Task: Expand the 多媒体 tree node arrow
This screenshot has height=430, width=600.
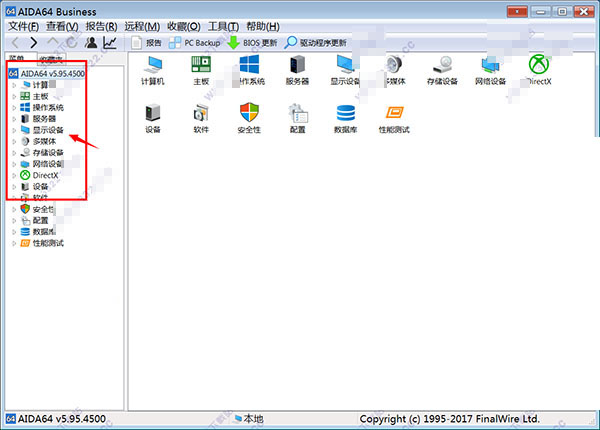Action: [x=14, y=142]
